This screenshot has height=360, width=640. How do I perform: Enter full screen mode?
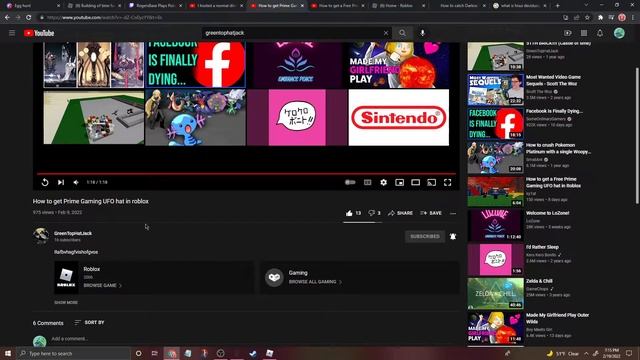(448, 182)
